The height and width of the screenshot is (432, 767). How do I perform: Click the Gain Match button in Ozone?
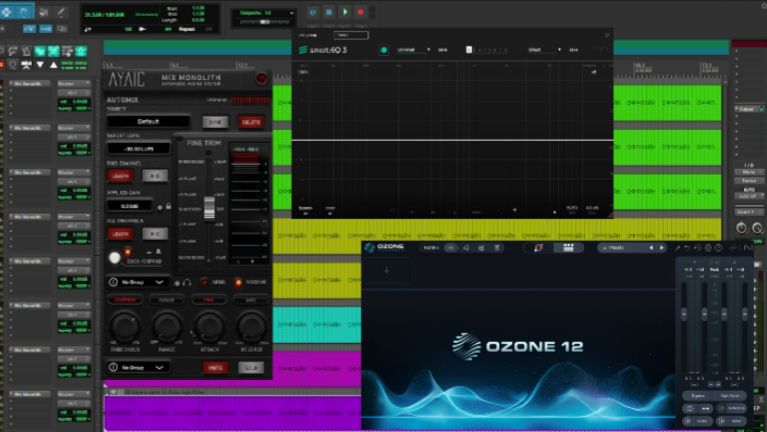730,395
